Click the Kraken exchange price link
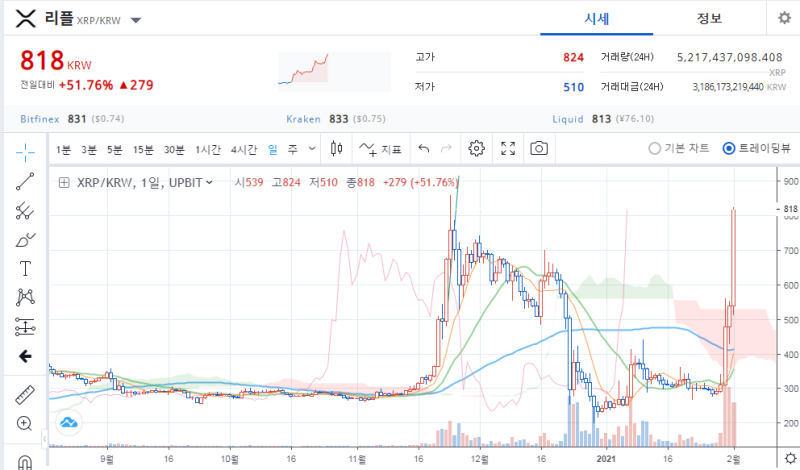Image resolution: width=800 pixels, height=470 pixels. [x=336, y=119]
